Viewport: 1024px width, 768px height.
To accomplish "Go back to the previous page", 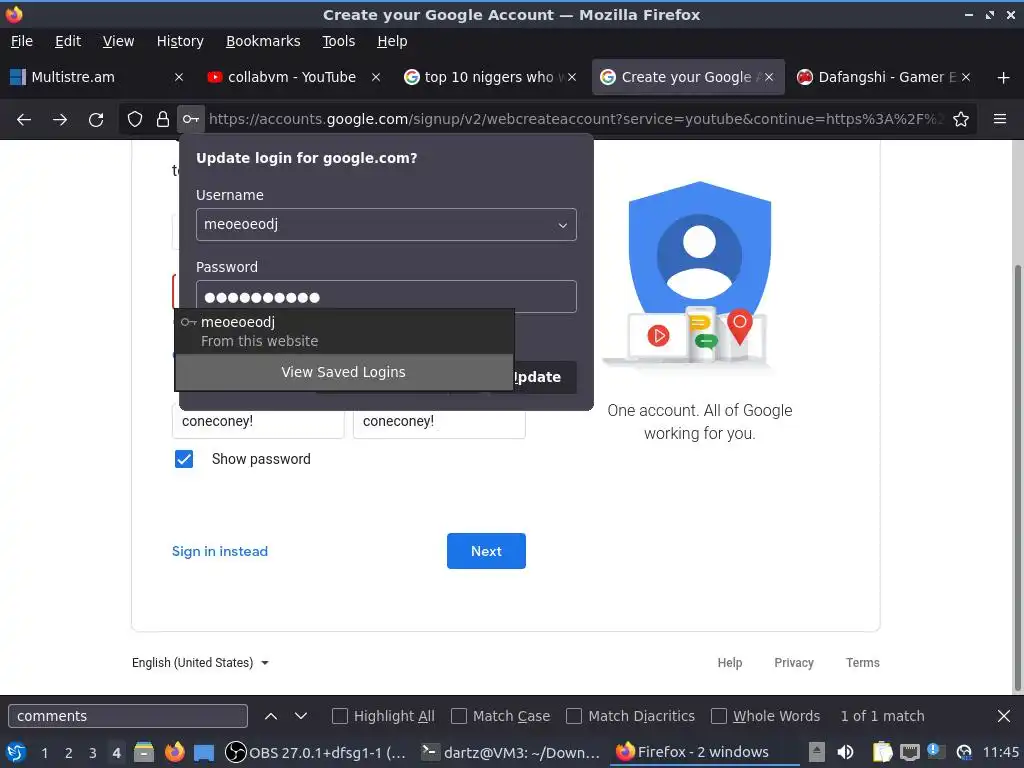I will 24,120.
